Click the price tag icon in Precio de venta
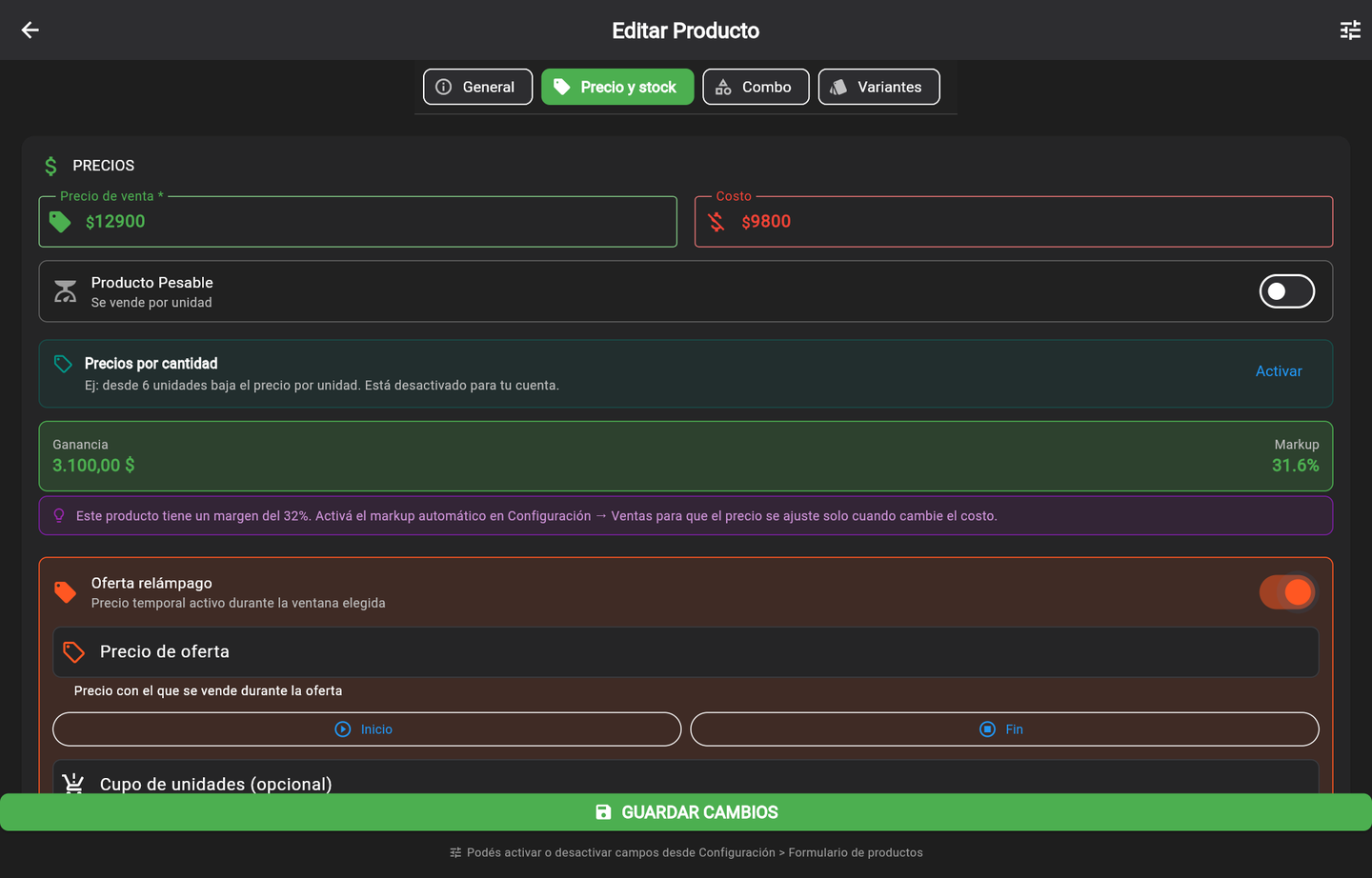Screen dimensions: 1372x878 click(x=60, y=222)
